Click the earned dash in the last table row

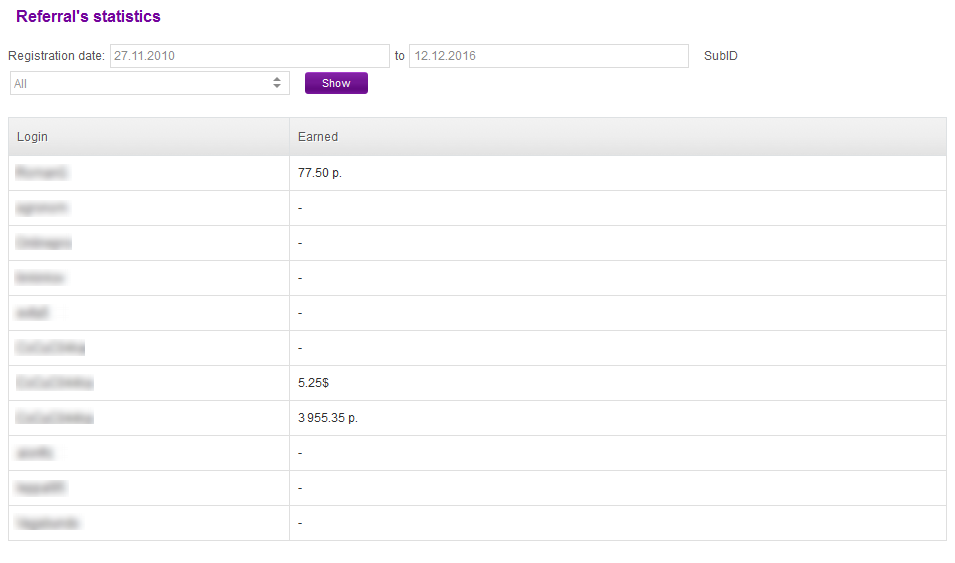300,523
